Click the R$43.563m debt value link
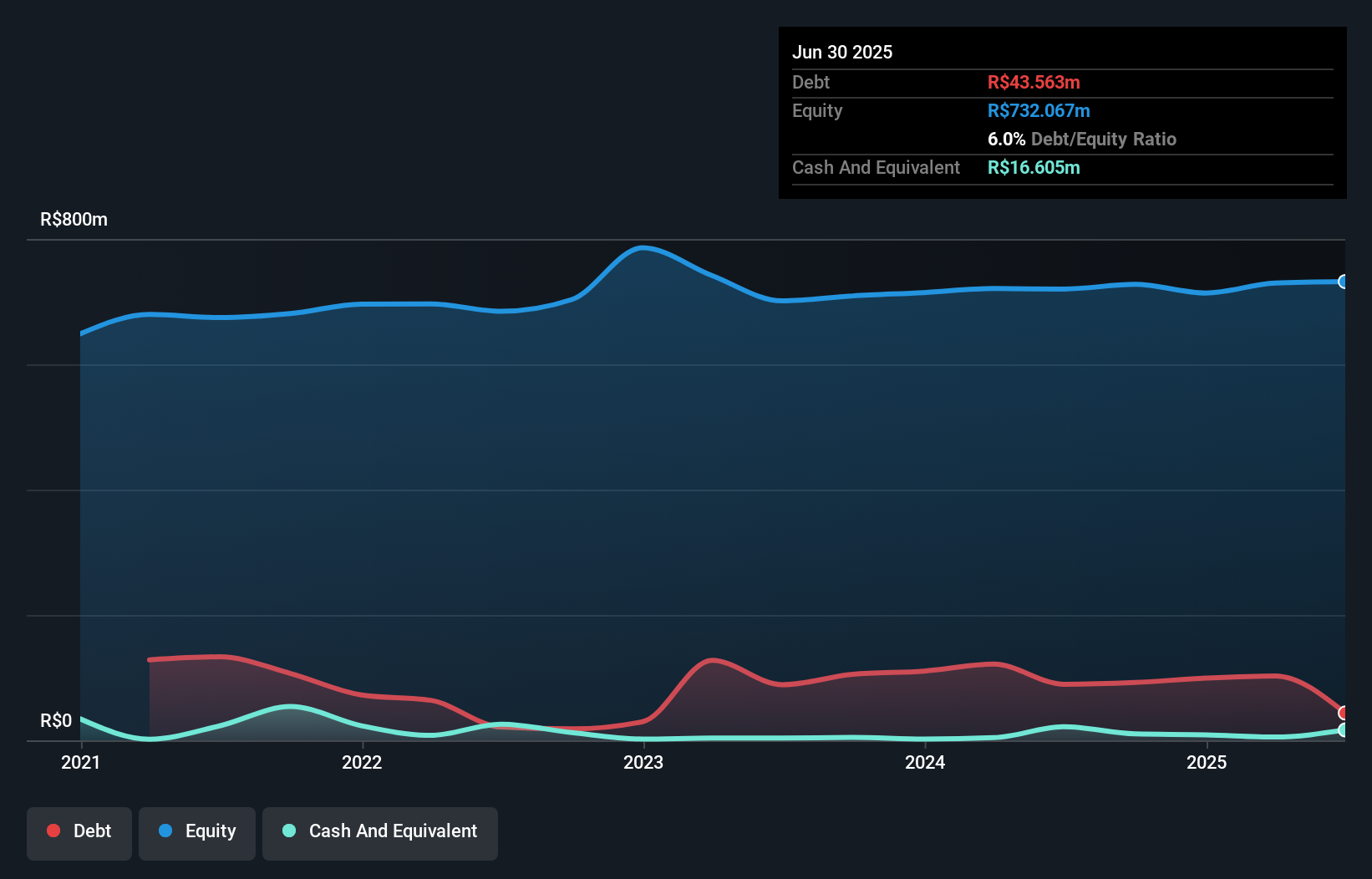 [1034, 82]
